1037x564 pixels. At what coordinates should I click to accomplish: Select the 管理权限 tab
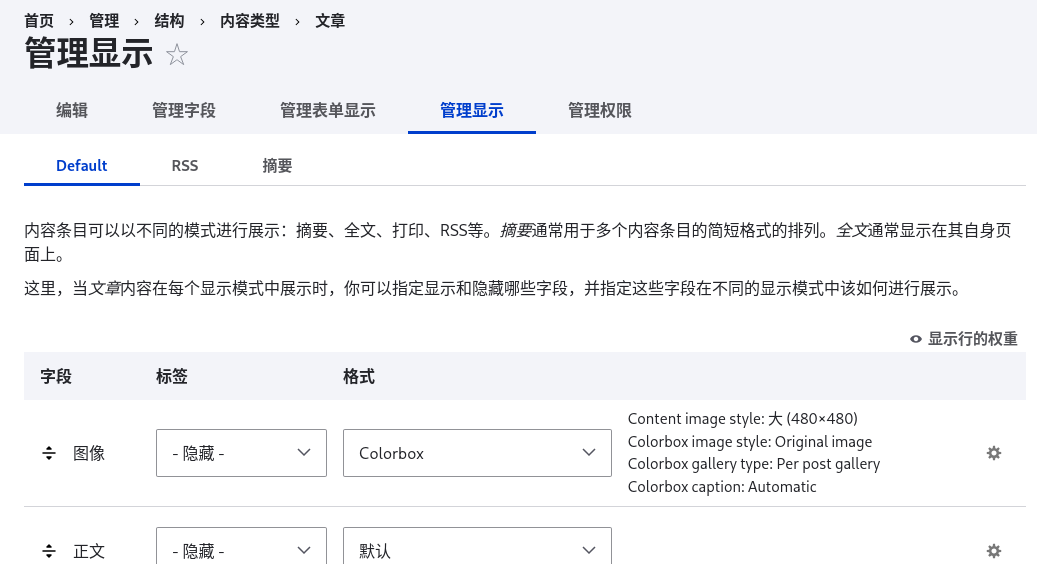click(600, 111)
